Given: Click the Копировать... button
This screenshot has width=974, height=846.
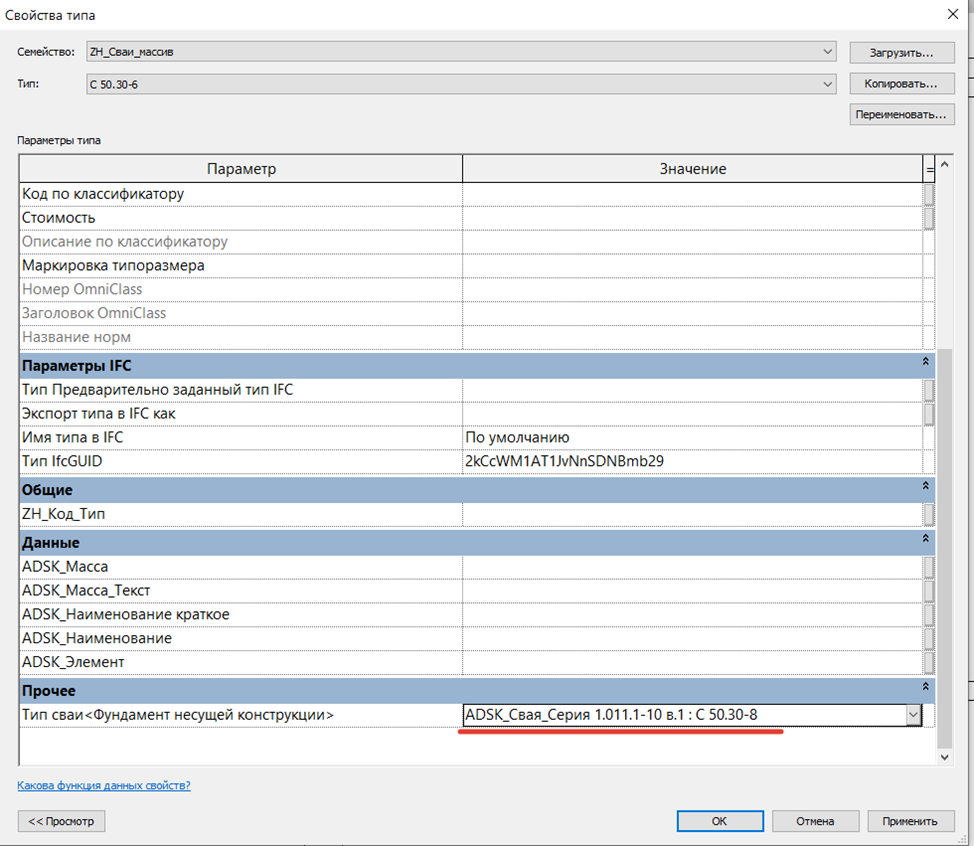Looking at the screenshot, I should (x=901, y=83).
